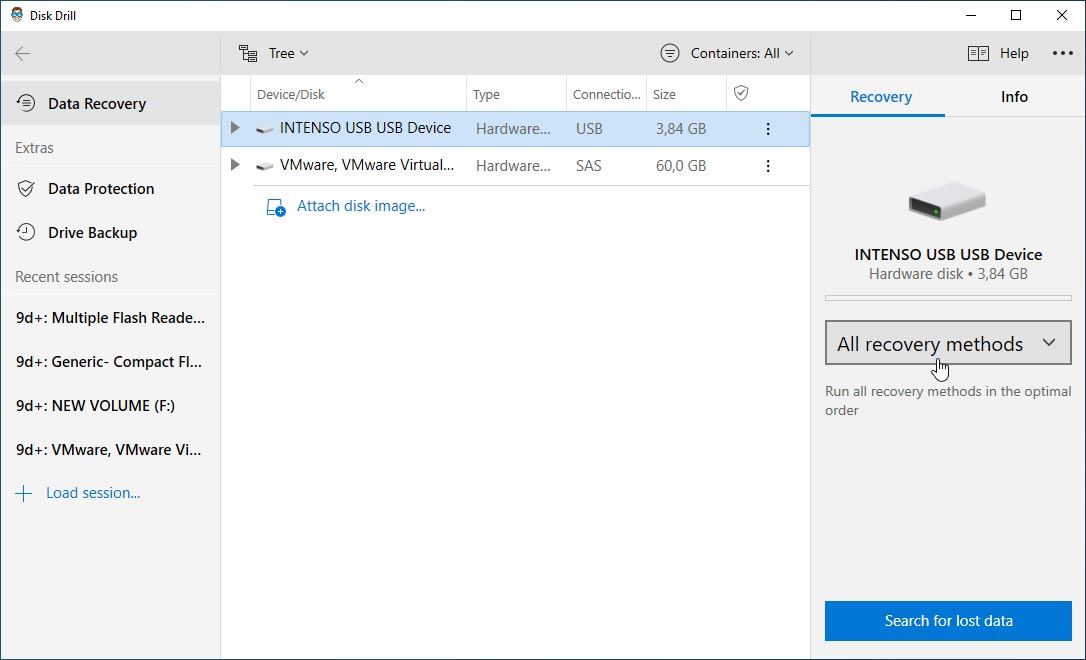Open the All recovery methods dropdown
The width and height of the screenshot is (1086, 660).
pos(947,343)
